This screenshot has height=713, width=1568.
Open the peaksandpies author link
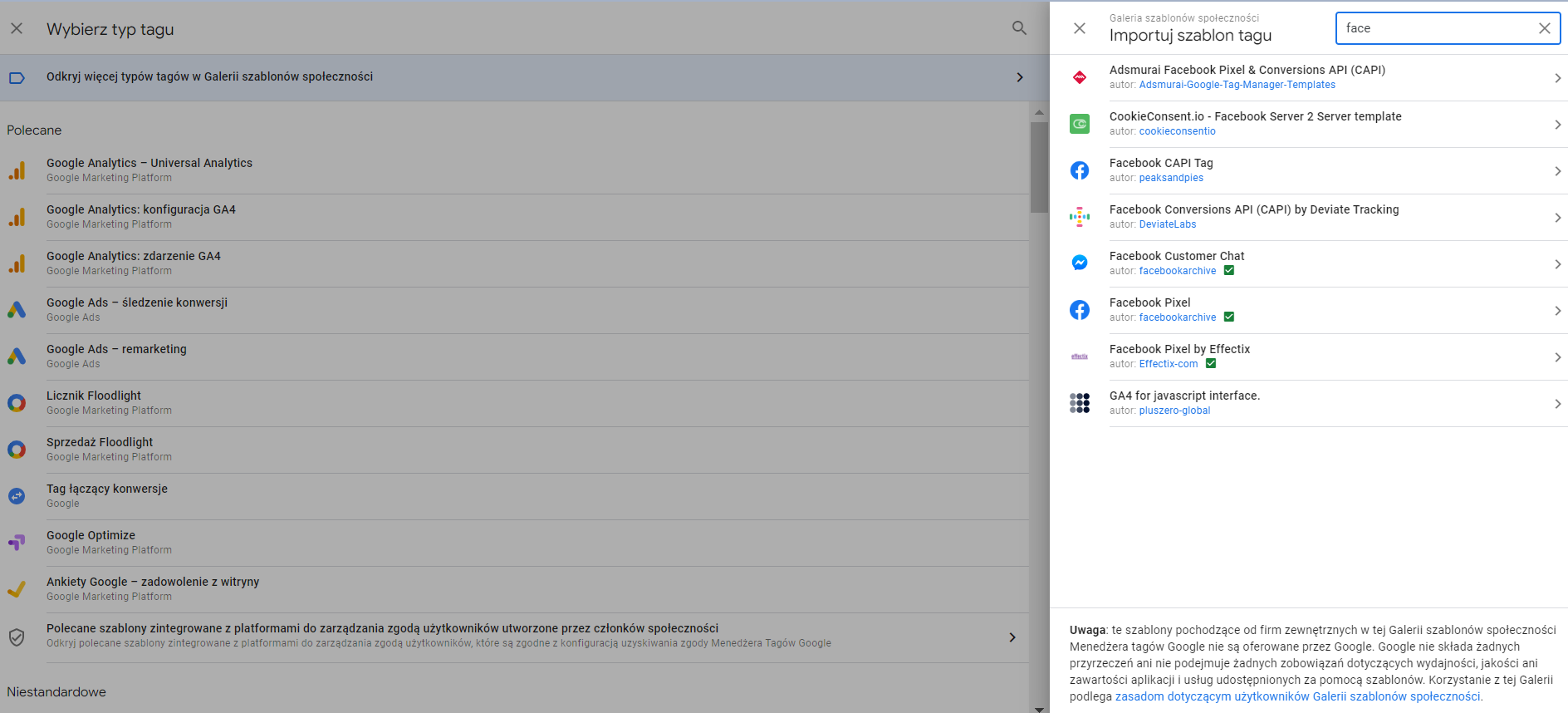(x=1171, y=178)
